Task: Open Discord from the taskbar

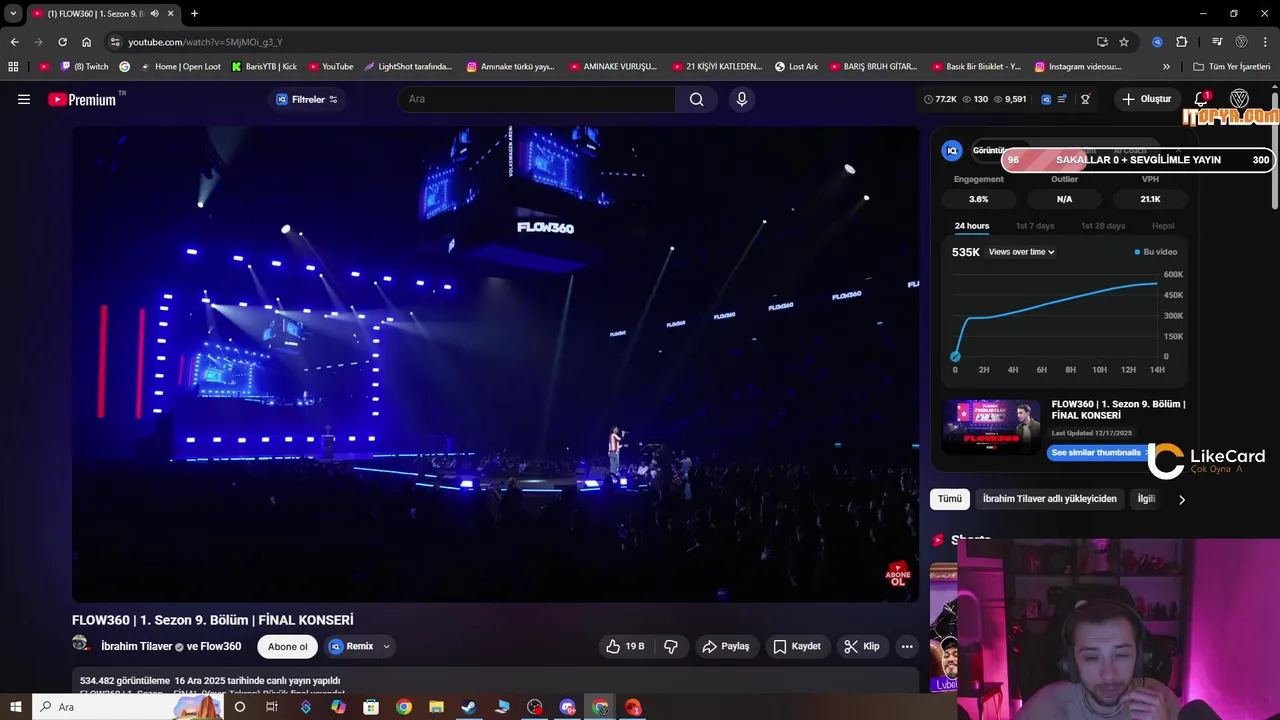Action: tap(568, 707)
